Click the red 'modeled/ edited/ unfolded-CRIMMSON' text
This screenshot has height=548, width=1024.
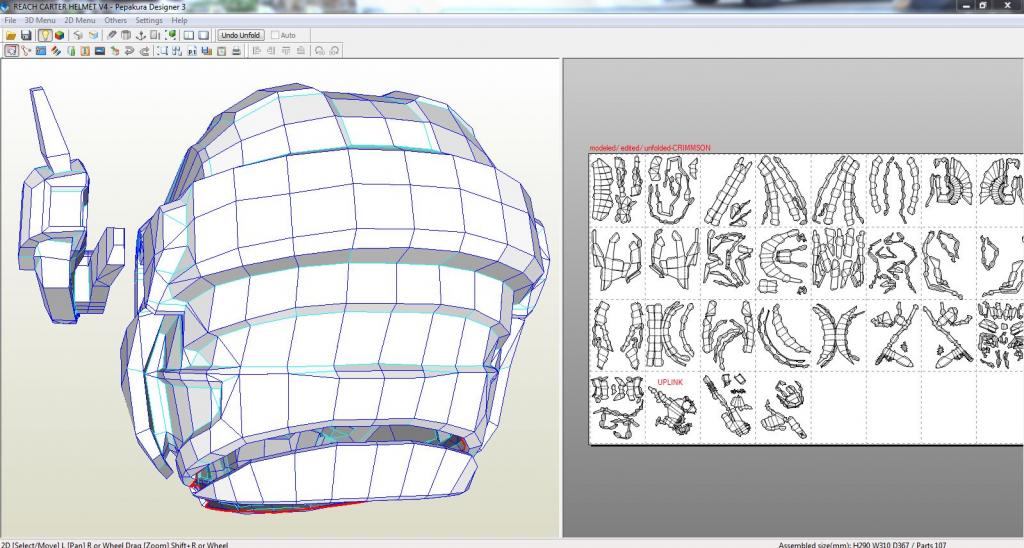pyautogui.click(x=650, y=148)
